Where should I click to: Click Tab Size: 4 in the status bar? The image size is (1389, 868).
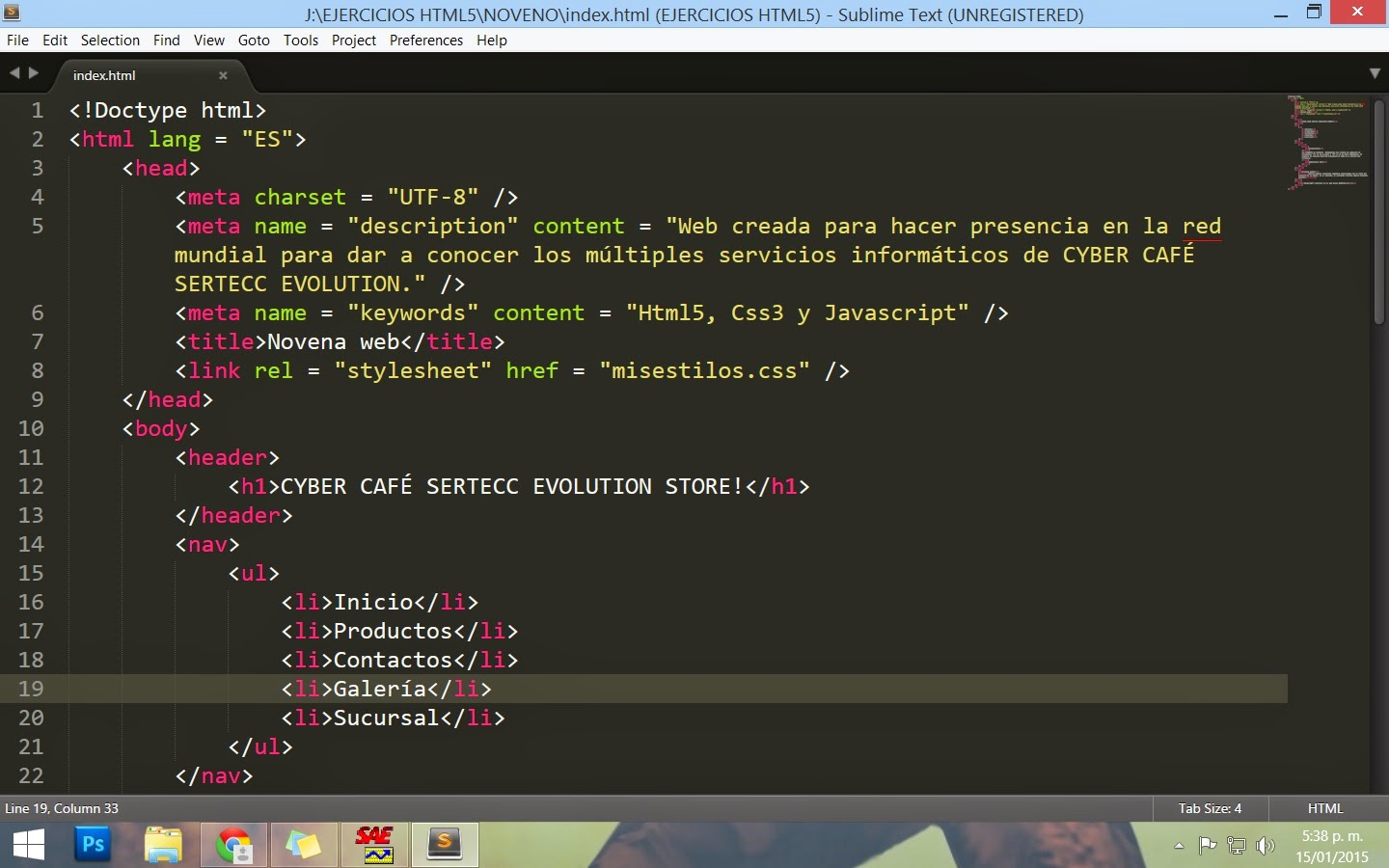1211,809
